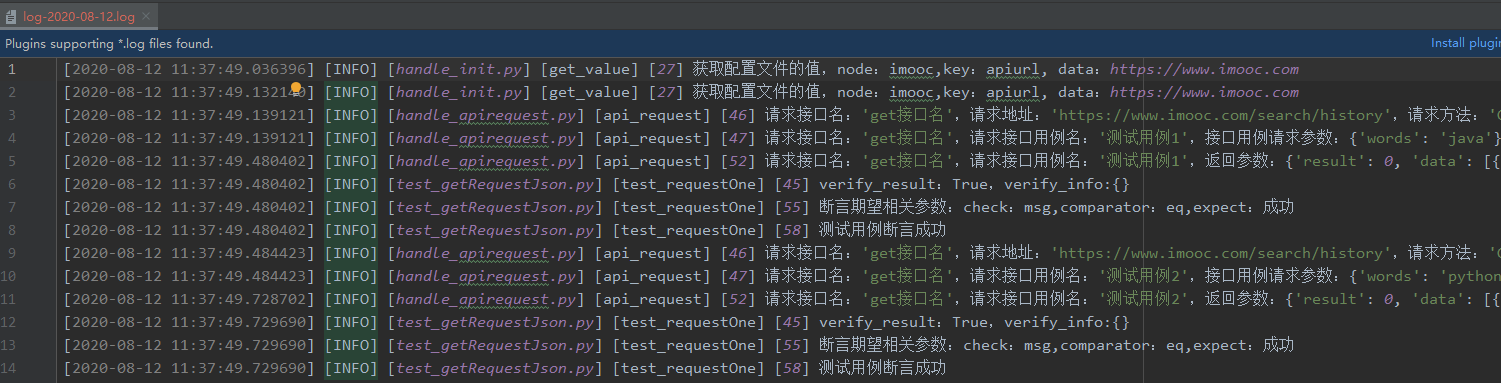Click line number 8 in the gutter
Image resolution: width=1501 pixels, height=383 pixels.
click(12, 230)
